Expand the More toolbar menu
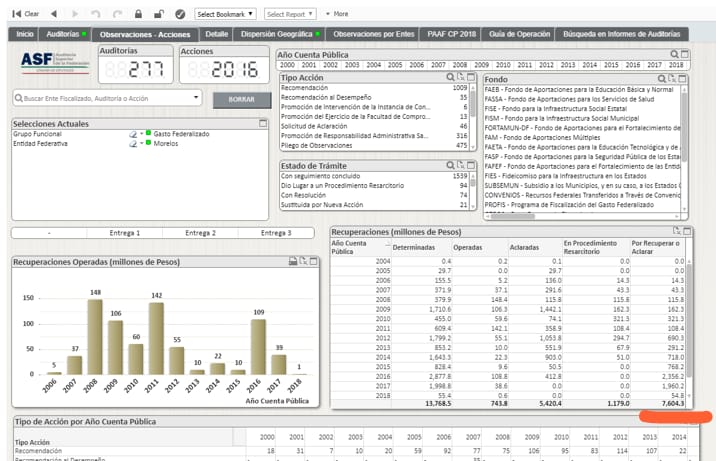The width and height of the screenshot is (716, 461). tap(336, 14)
